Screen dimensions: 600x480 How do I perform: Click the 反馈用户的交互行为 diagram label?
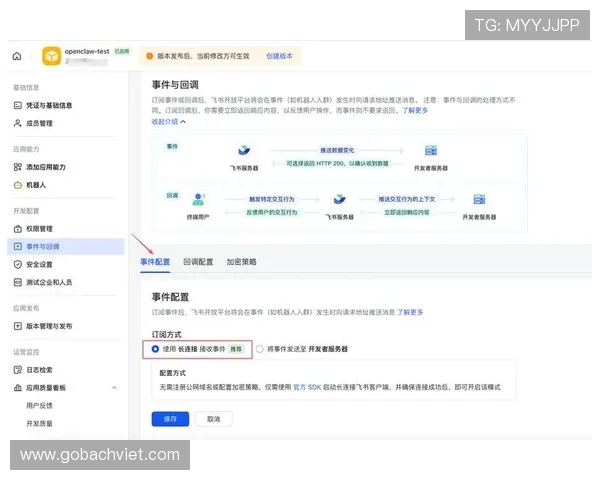[x=272, y=212]
